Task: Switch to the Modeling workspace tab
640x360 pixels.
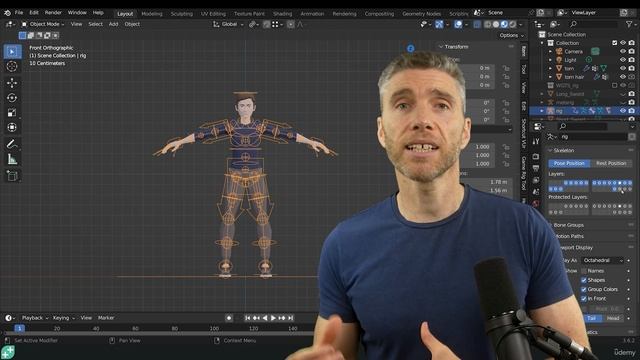Action: [151, 14]
